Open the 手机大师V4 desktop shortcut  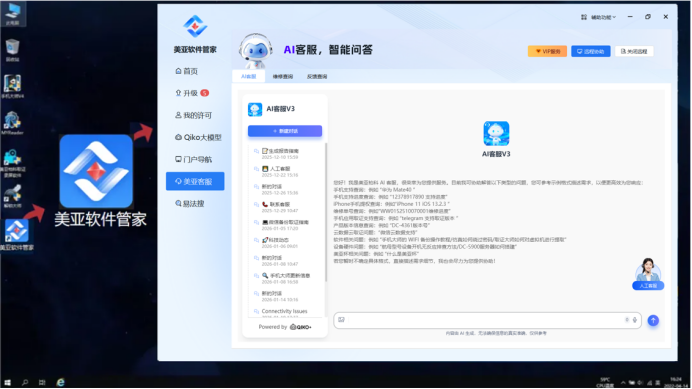click(x=12, y=87)
